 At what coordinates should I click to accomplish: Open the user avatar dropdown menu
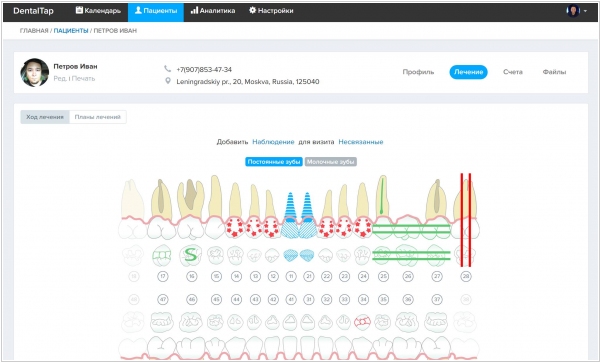coord(577,11)
